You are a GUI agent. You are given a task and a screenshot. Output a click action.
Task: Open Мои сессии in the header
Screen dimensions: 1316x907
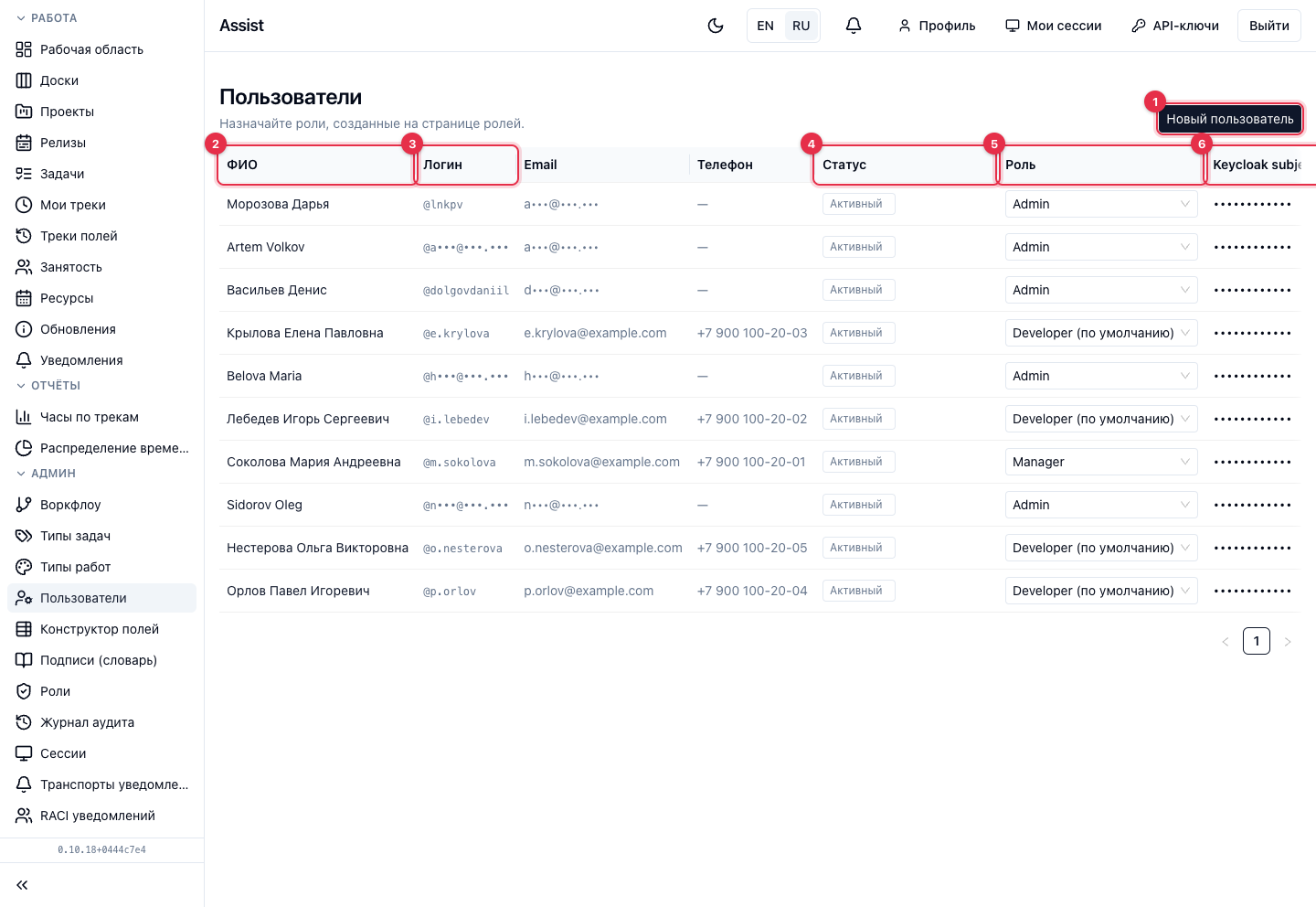tap(1054, 26)
